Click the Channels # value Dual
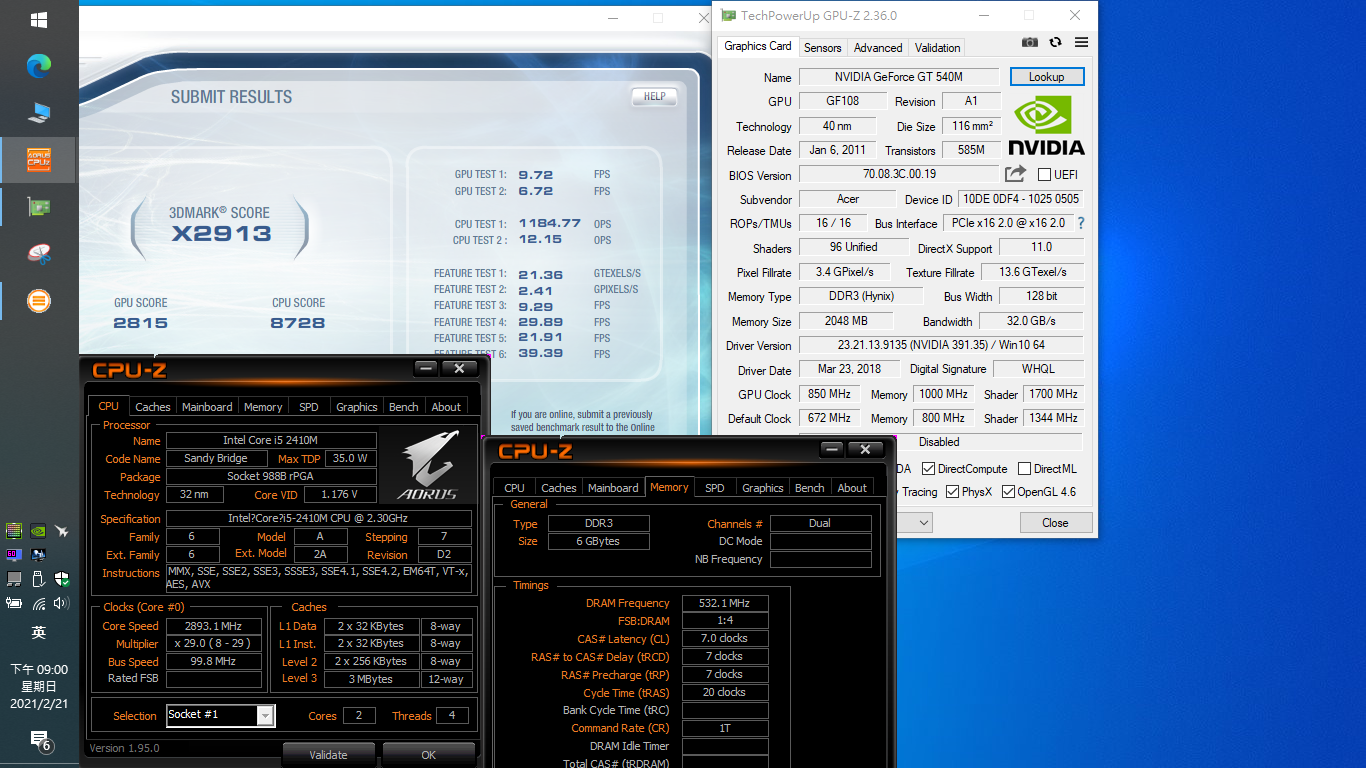The height and width of the screenshot is (768, 1366). (x=820, y=523)
